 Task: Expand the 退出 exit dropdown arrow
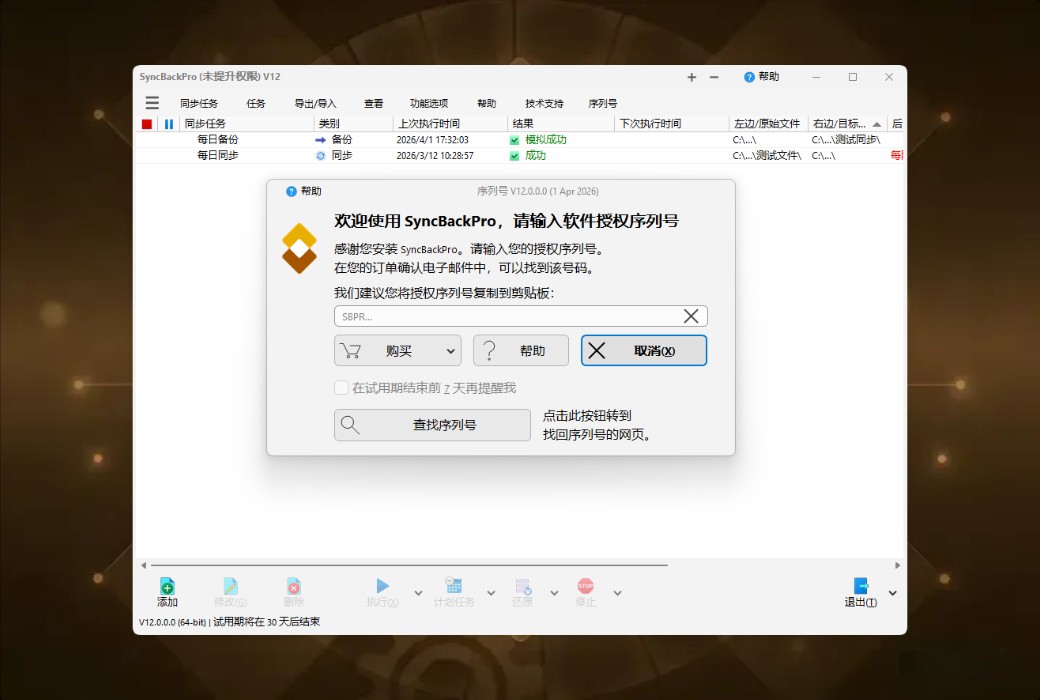(890, 593)
